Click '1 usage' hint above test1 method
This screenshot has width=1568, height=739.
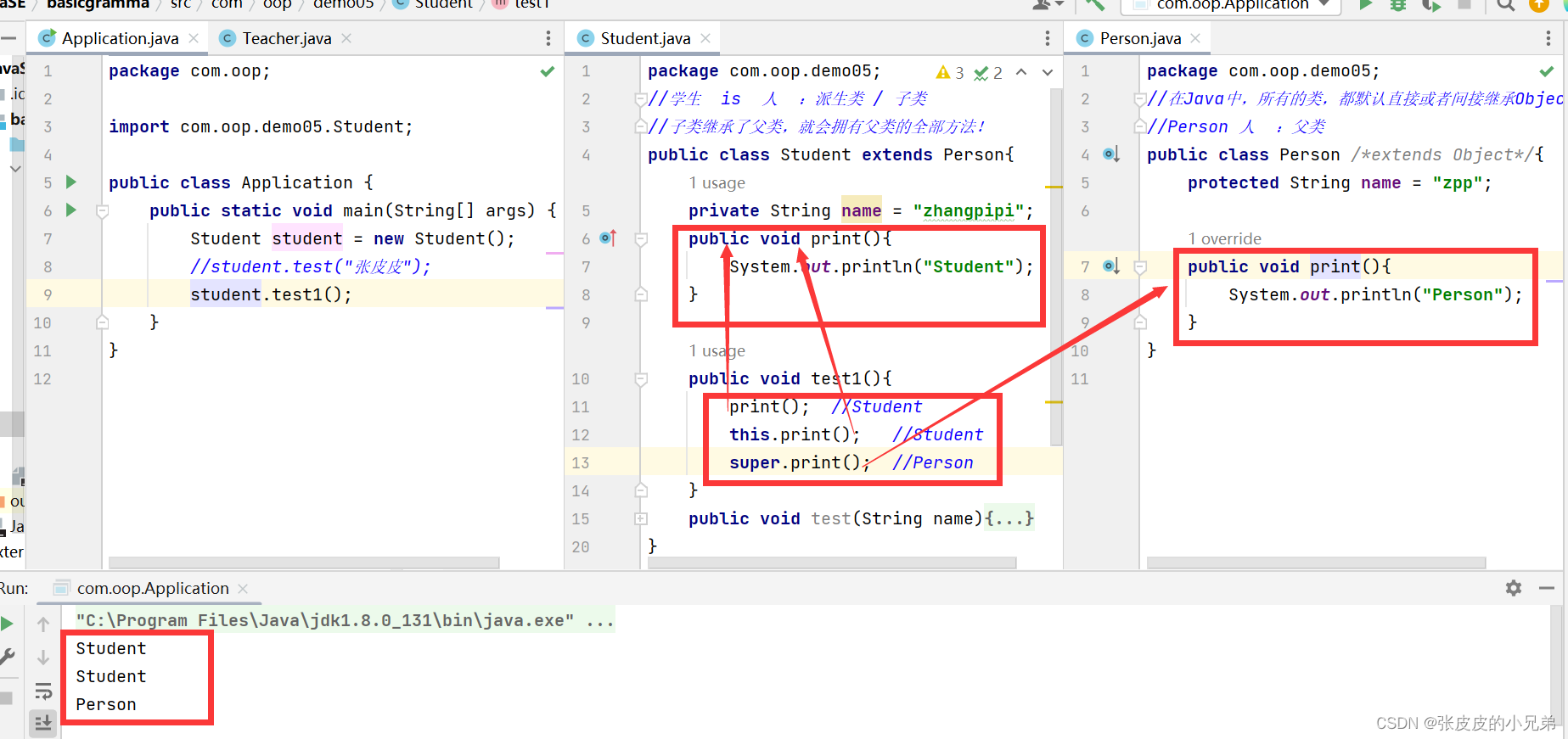coord(717,351)
